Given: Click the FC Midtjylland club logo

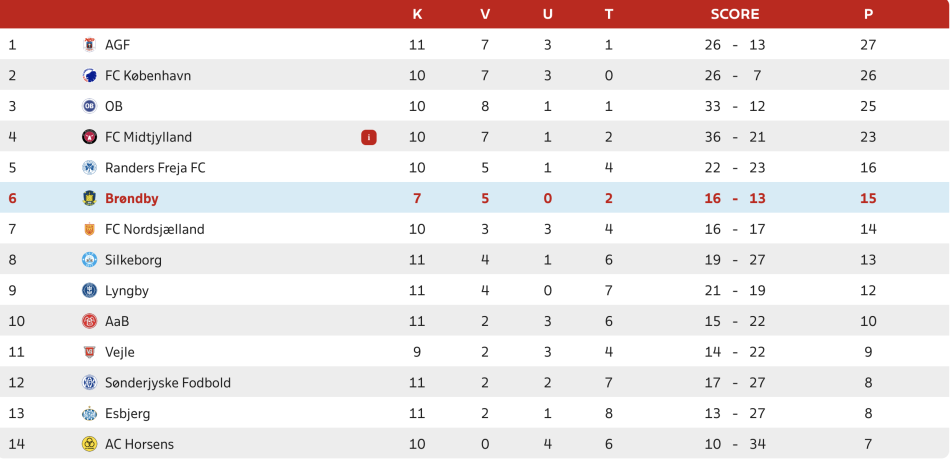Looking at the screenshot, I should coord(89,137).
